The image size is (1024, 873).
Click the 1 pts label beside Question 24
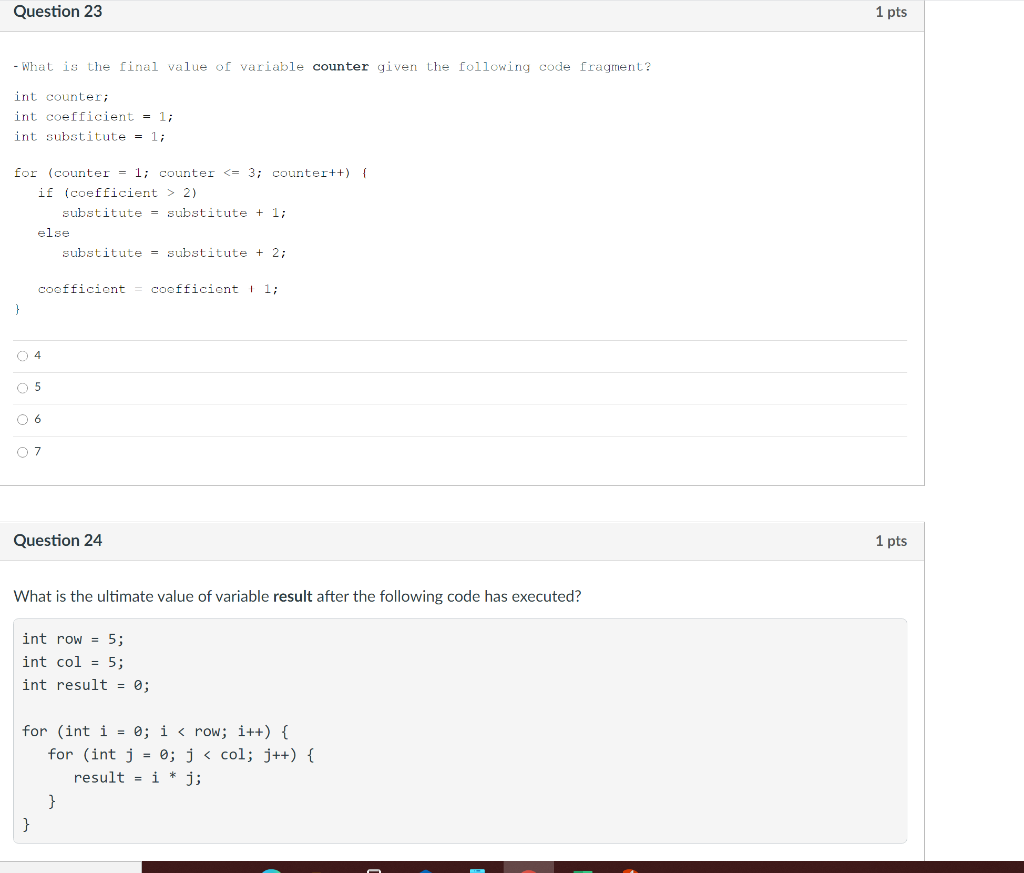pos(890,540)
